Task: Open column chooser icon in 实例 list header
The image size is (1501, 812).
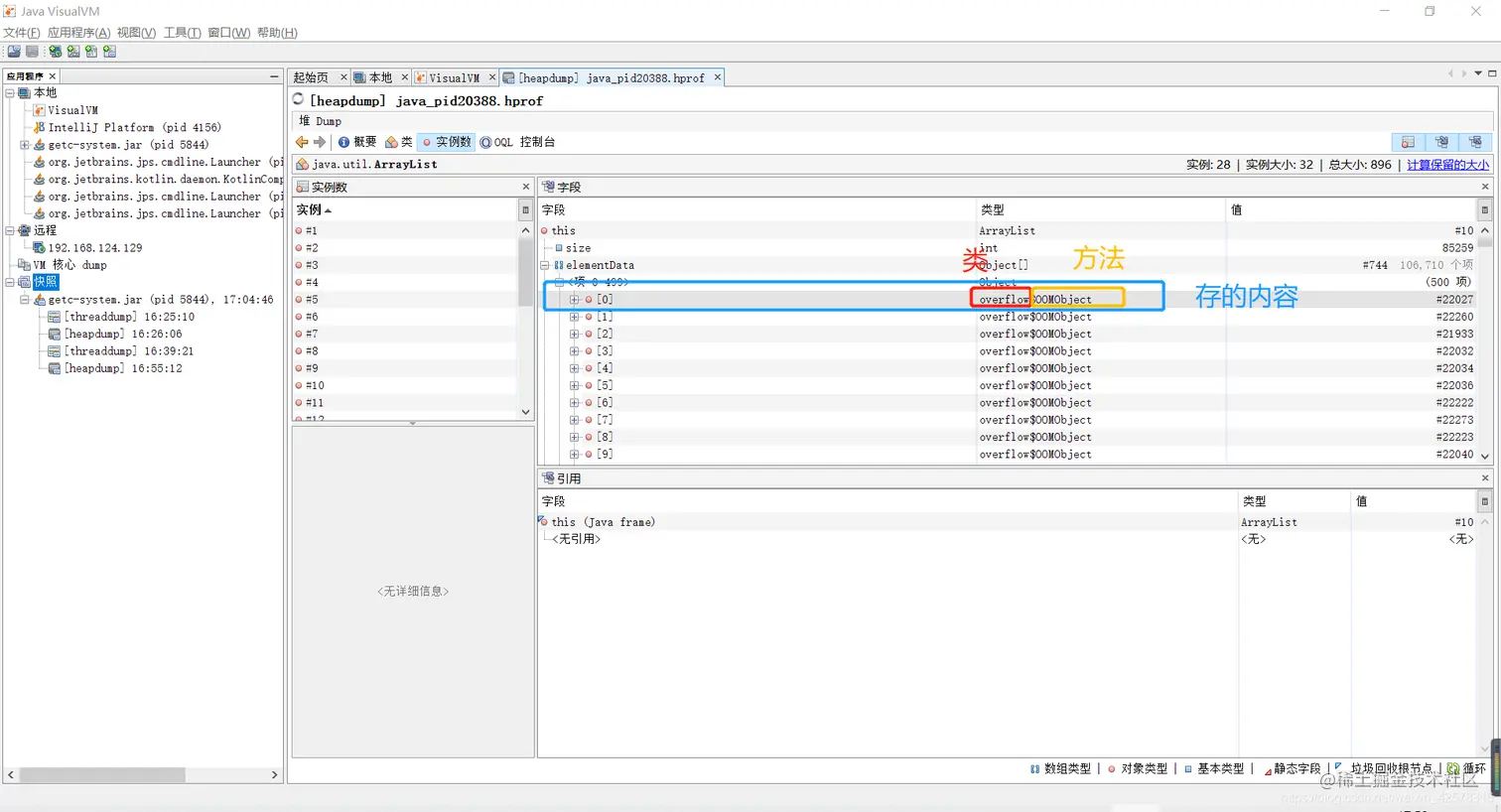Action: click(525, 209)
